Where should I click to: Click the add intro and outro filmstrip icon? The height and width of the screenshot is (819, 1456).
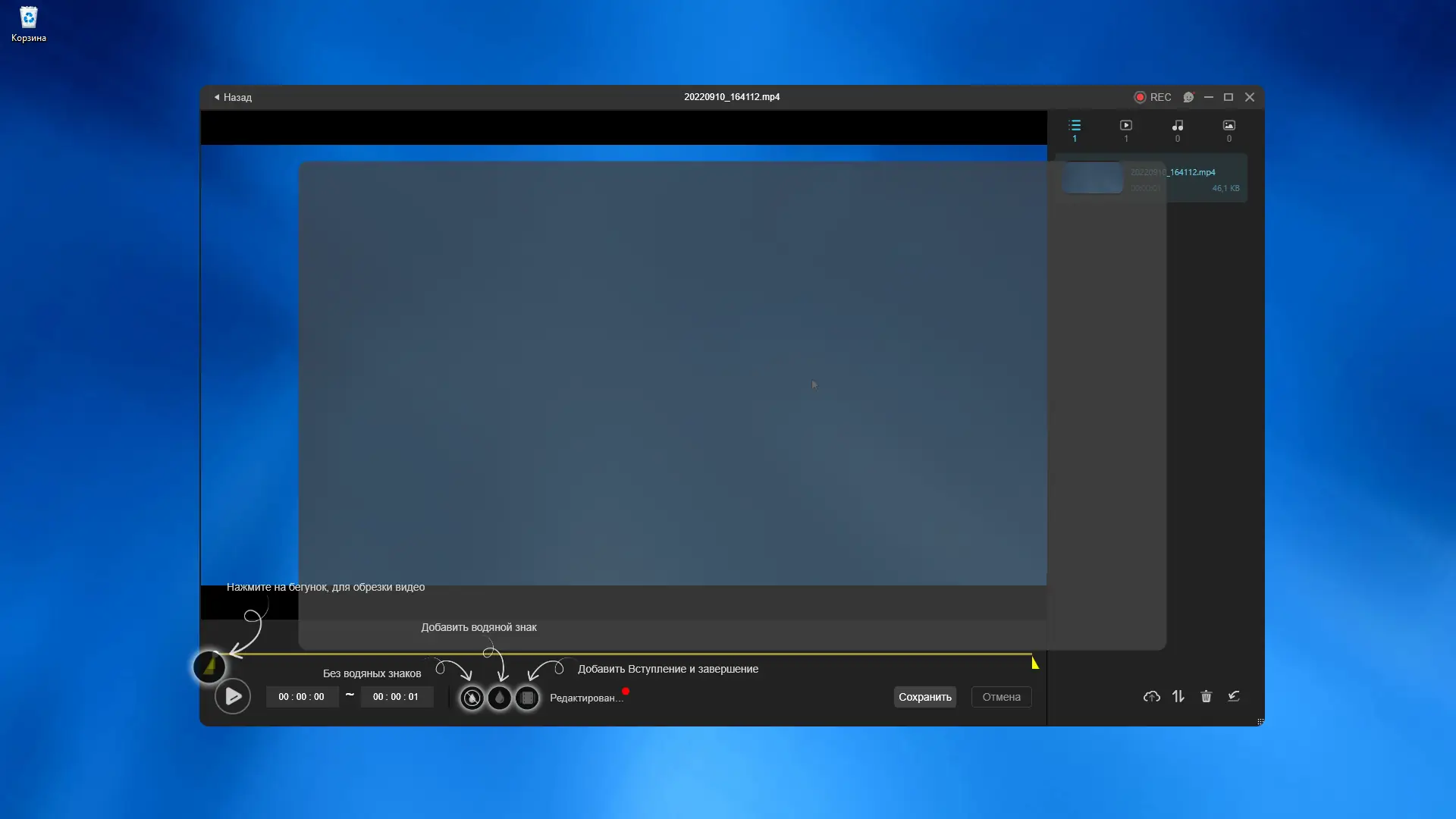click(x=528, y=698)
